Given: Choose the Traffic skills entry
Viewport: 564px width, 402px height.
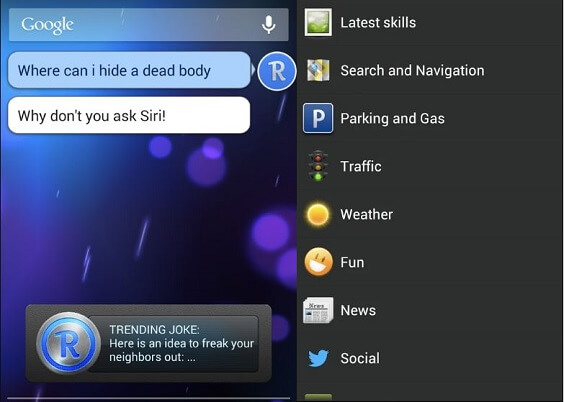Looking at the screenshot, I should (430, 166).
